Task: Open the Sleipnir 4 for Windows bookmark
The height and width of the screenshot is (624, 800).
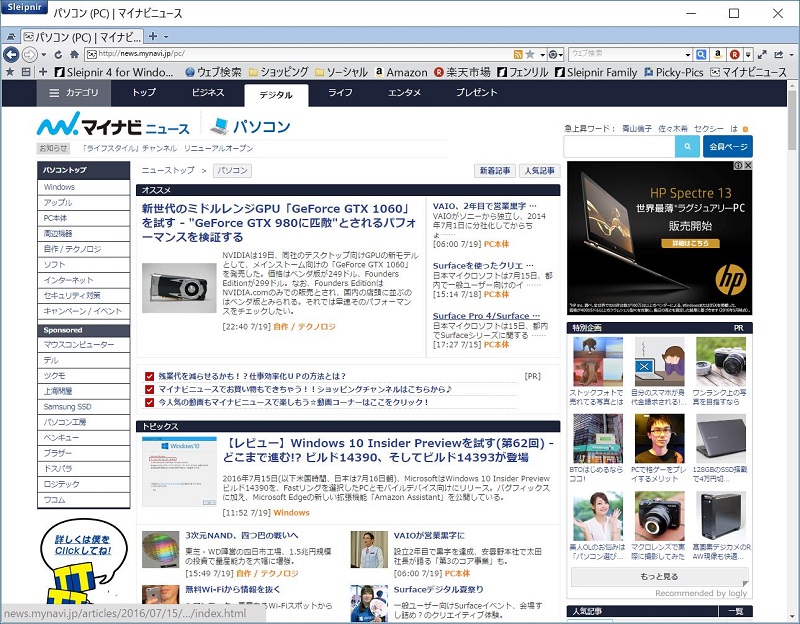Action: [114, 72]
